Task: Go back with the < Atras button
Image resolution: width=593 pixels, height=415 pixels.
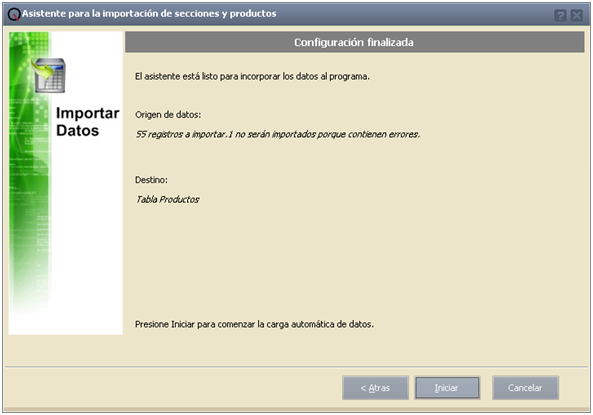Action: pos(375,388)
